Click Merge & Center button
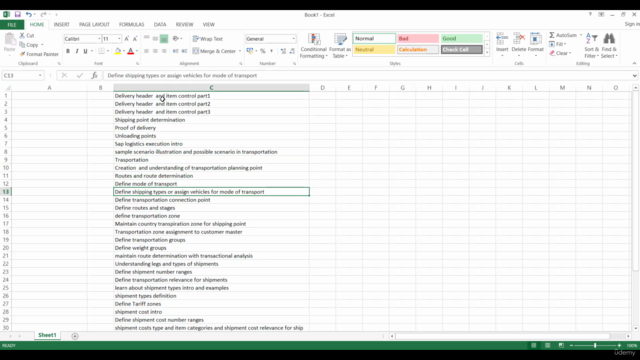The height and width of the screenshot is (360, 640). pos(214,51)
